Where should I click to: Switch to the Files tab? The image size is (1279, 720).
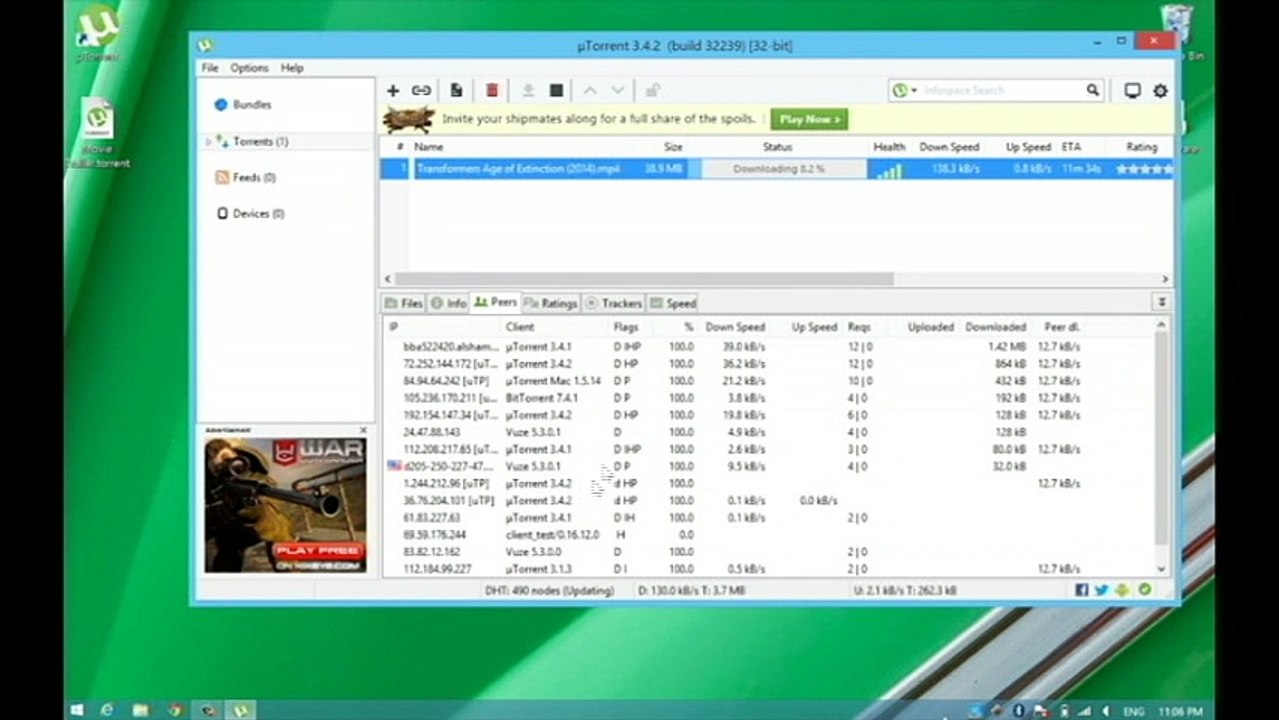(x=405, y=303)
